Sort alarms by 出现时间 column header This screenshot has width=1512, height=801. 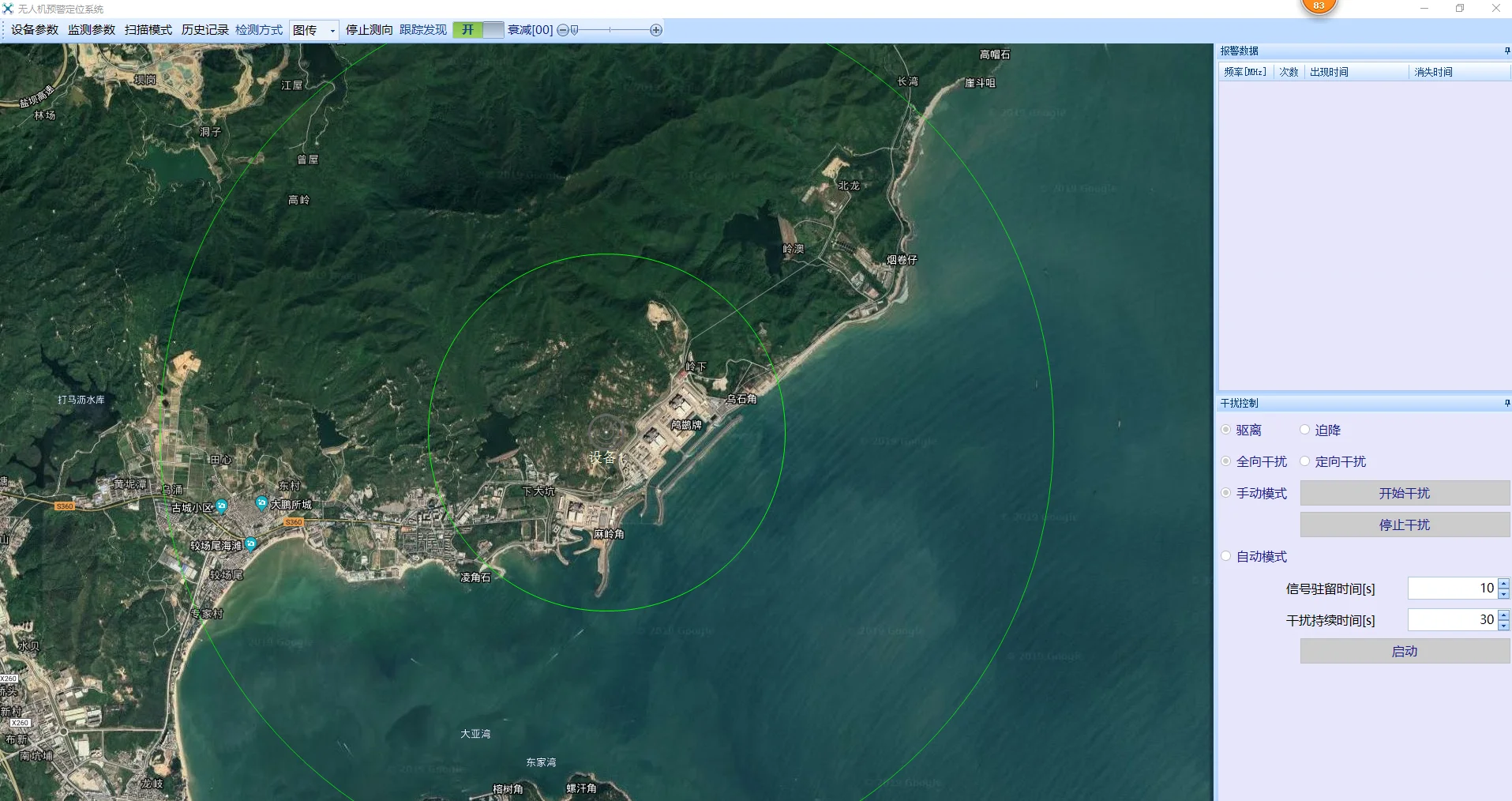tap(1356, 72)
